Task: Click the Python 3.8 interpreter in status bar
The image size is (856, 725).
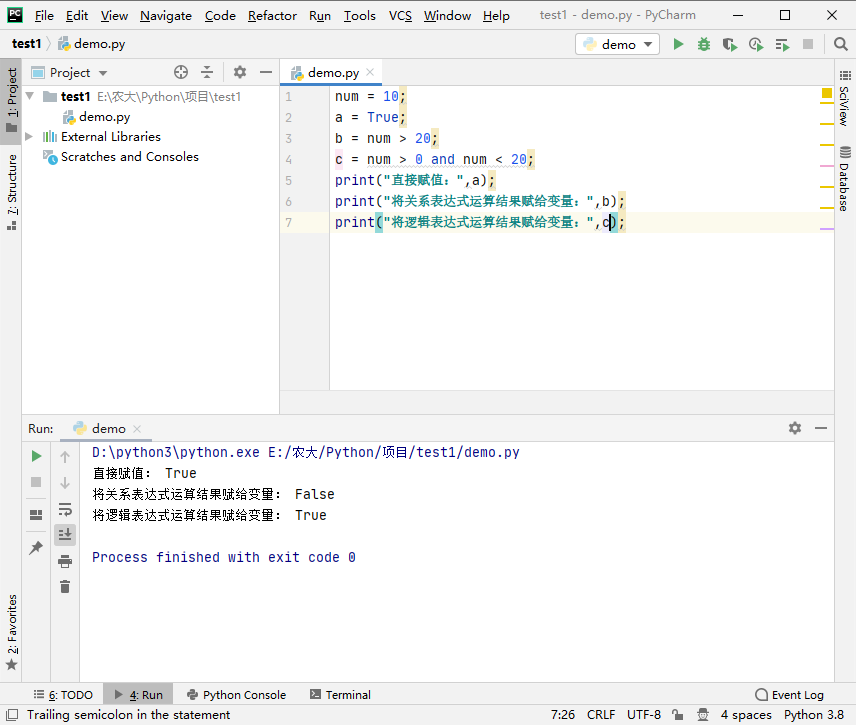Action: tap(814, 715)
